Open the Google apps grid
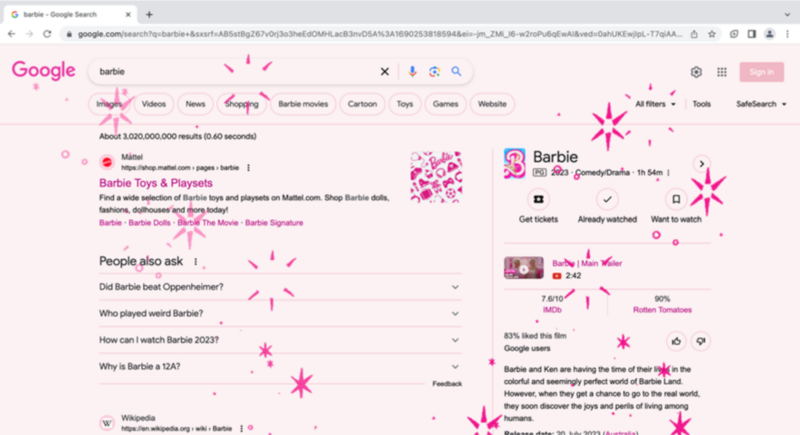Image resolution: width=800 pixels, height=435 pixels. (721, 72)
